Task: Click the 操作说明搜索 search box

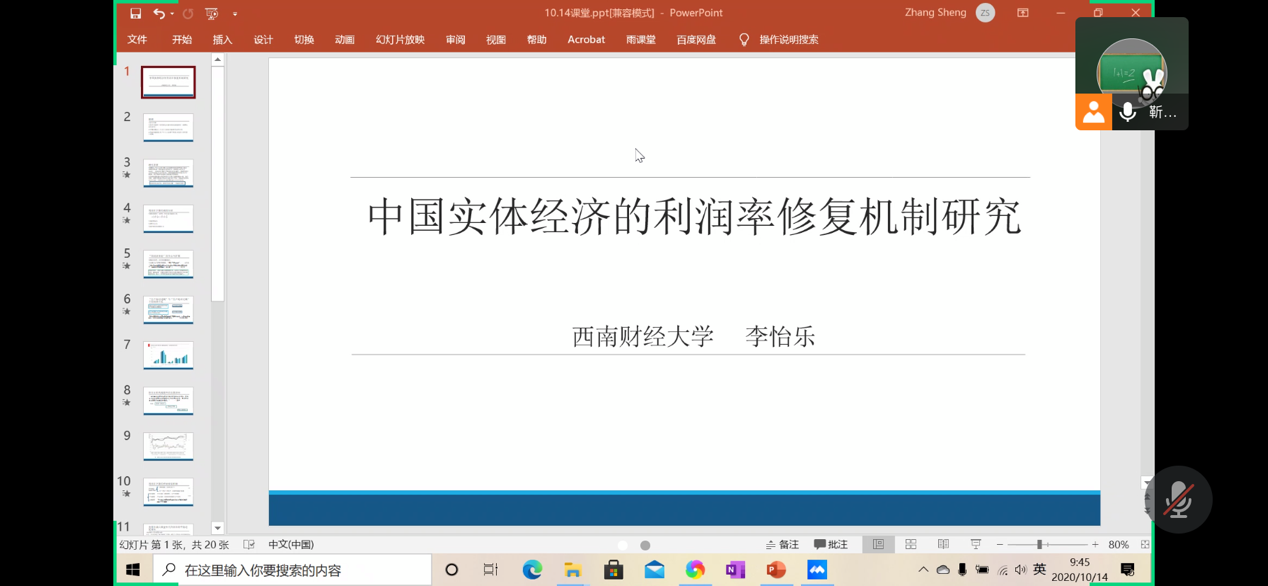Action: pyautogui.click(x=788, y=40)
